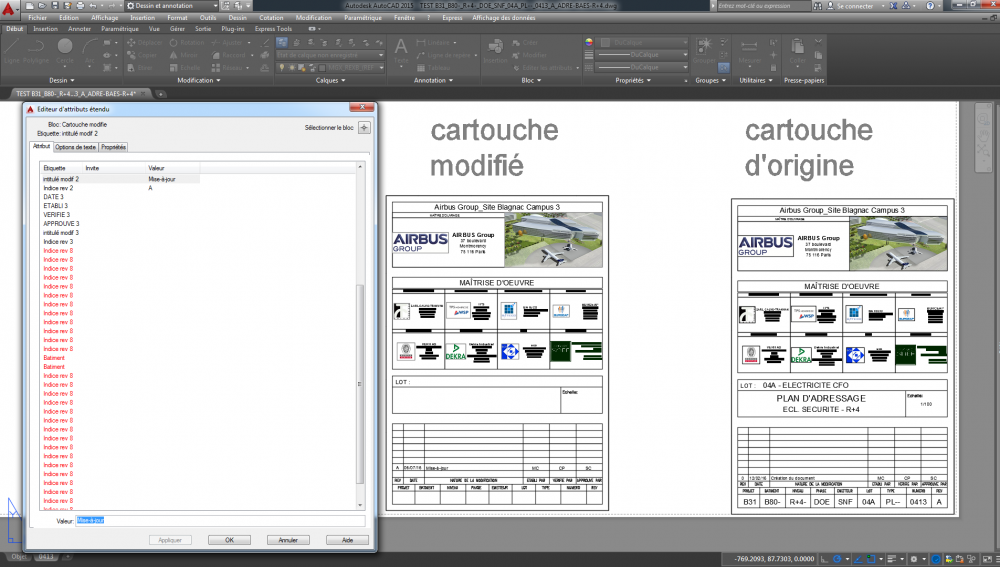This screenshot has width=1000, height=567.
Task: Toggle ortho mode icon in status bar
Action: (x=825, y=559)
